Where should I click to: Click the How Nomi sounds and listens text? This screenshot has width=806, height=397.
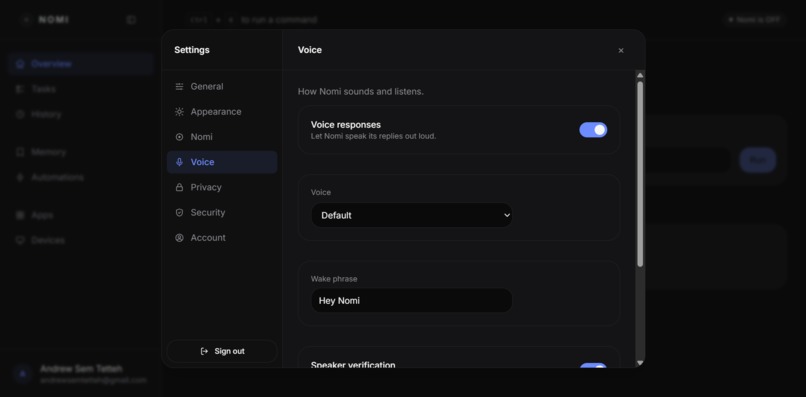point(361,92)
